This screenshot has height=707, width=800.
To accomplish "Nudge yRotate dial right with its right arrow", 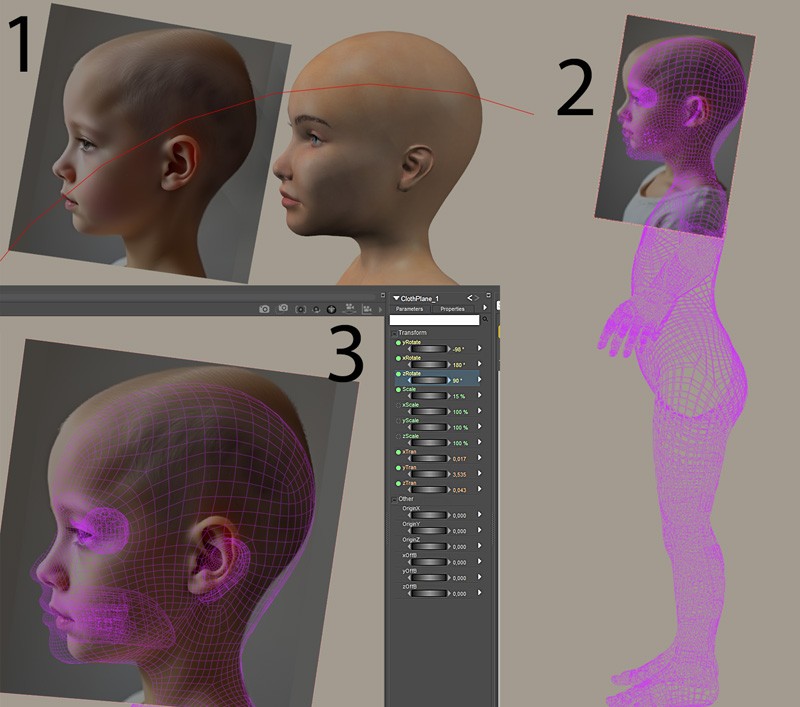I will [x=449, y=349].
